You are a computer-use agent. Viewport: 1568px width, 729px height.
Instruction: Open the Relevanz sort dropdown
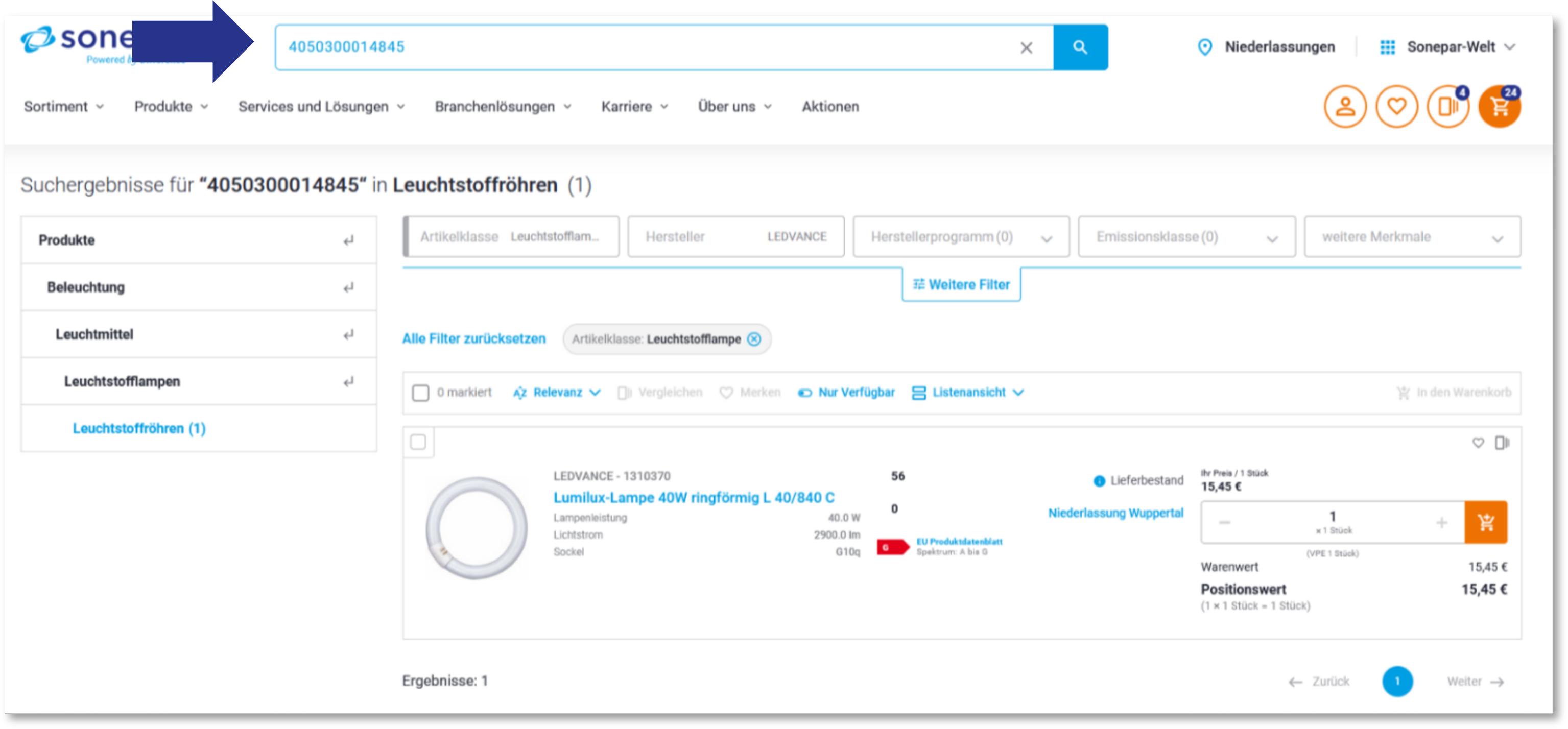(557, 393)
